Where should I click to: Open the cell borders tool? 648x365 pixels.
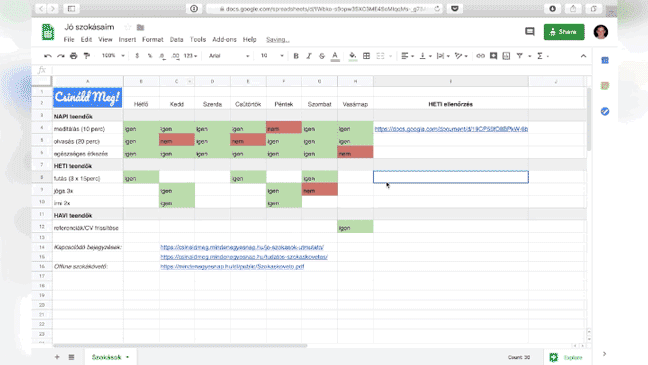pyautogui.click(x=367, y=56)
